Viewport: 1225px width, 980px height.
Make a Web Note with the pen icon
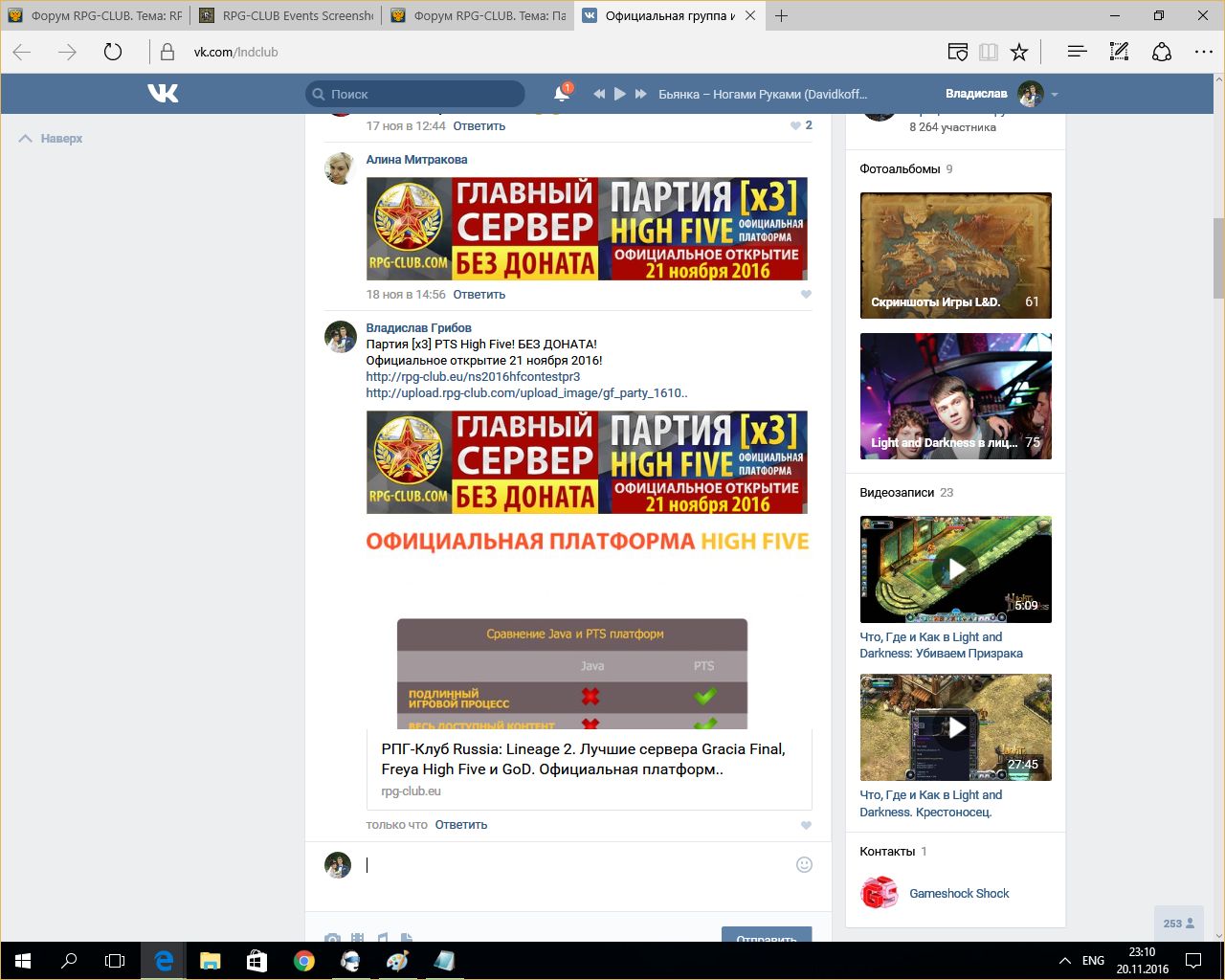(x=1119, y=52)
